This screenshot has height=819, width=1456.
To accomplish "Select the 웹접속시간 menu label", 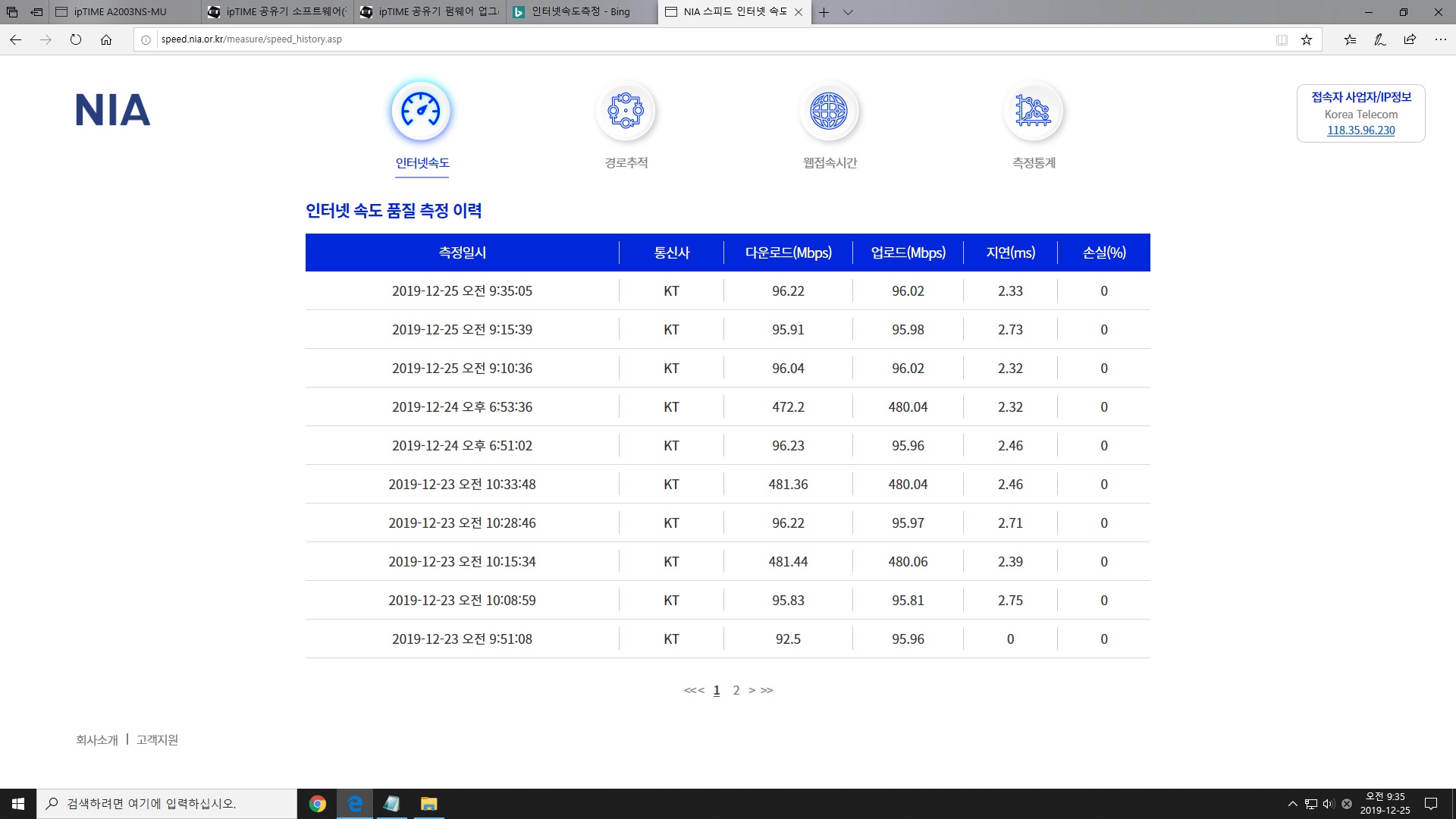I will pyautogui.click(x=830, y=163).
